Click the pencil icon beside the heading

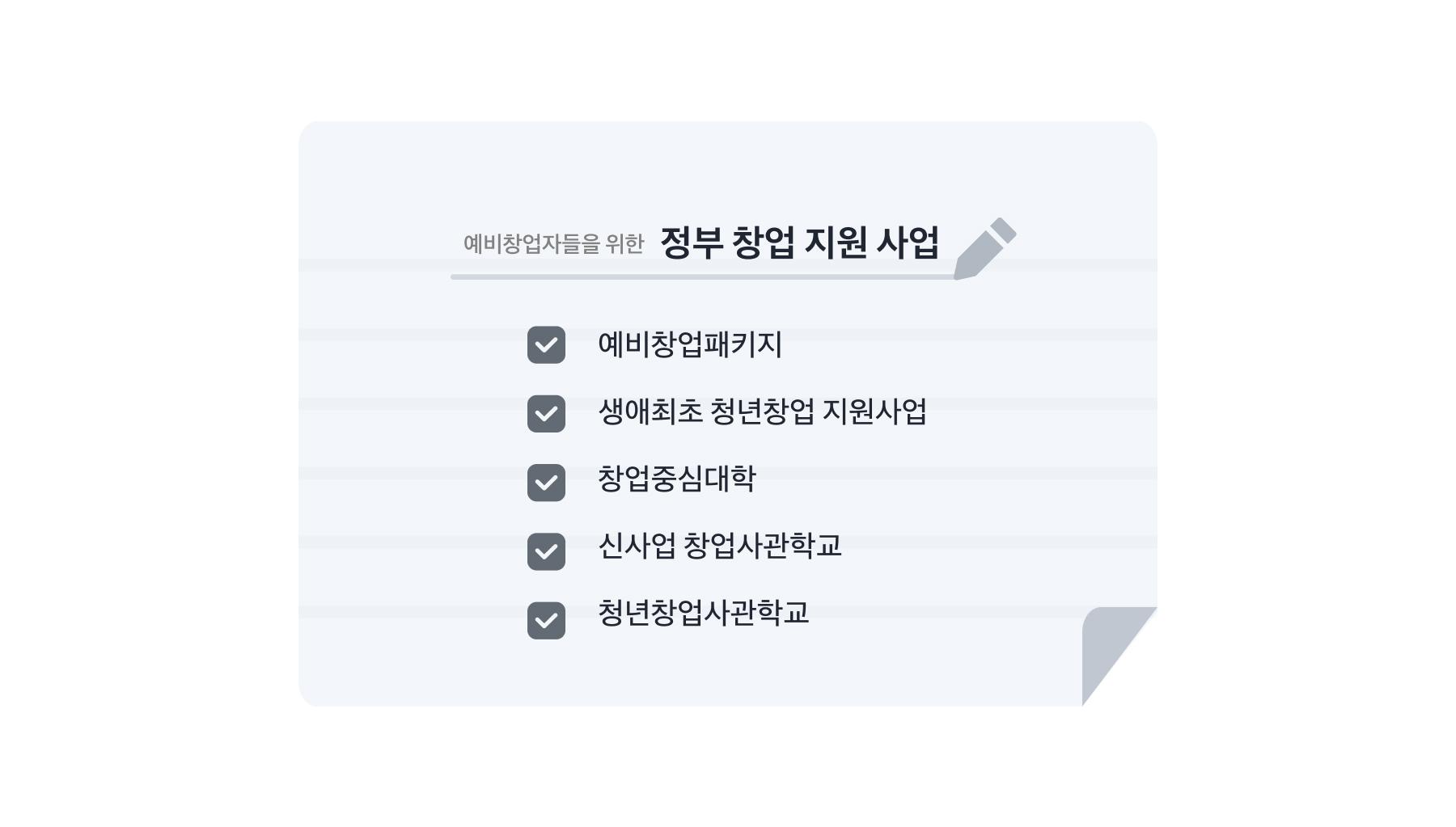[984, 248]
